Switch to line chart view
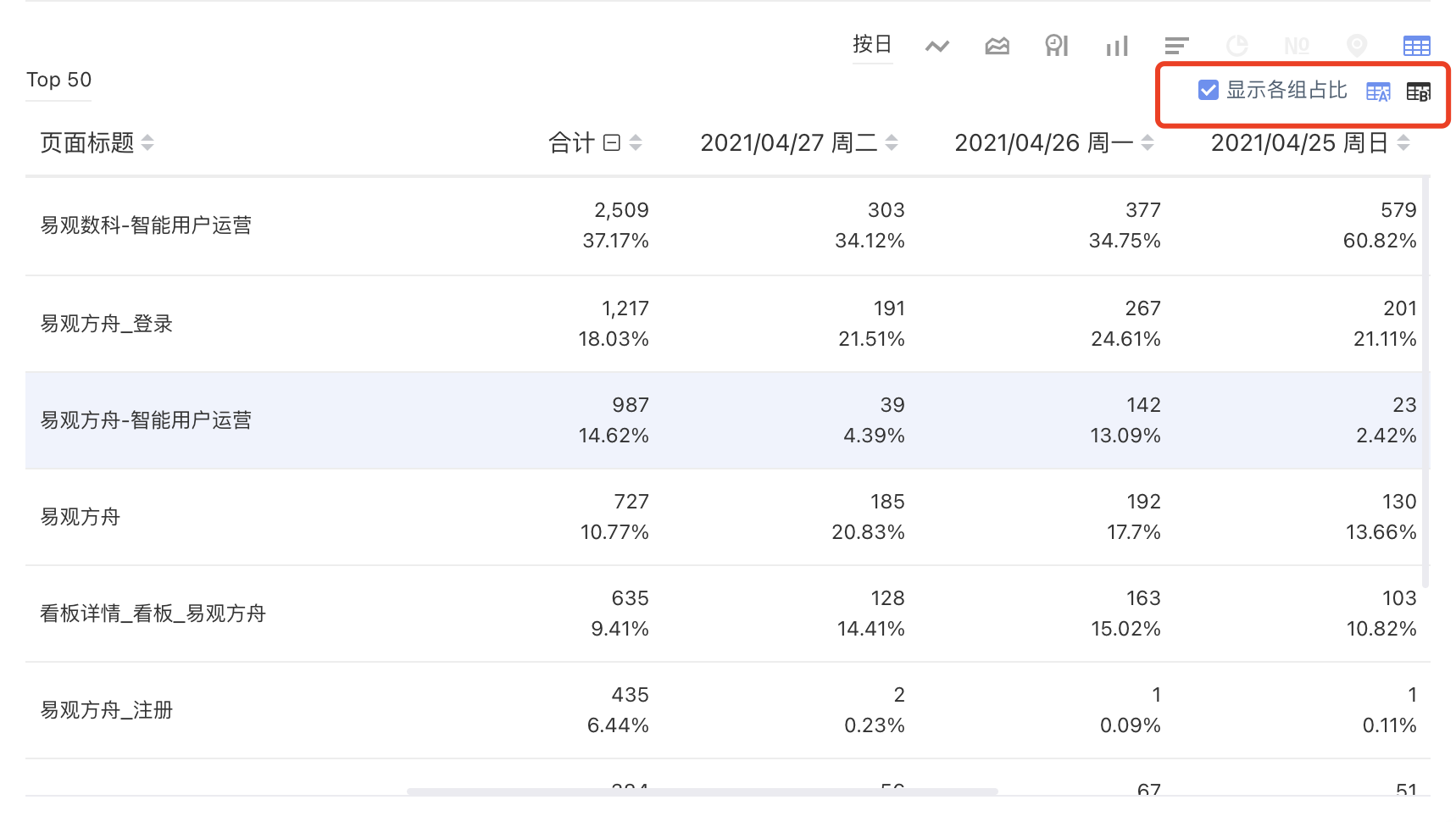 pyautogui.click(x=936, y=46)
